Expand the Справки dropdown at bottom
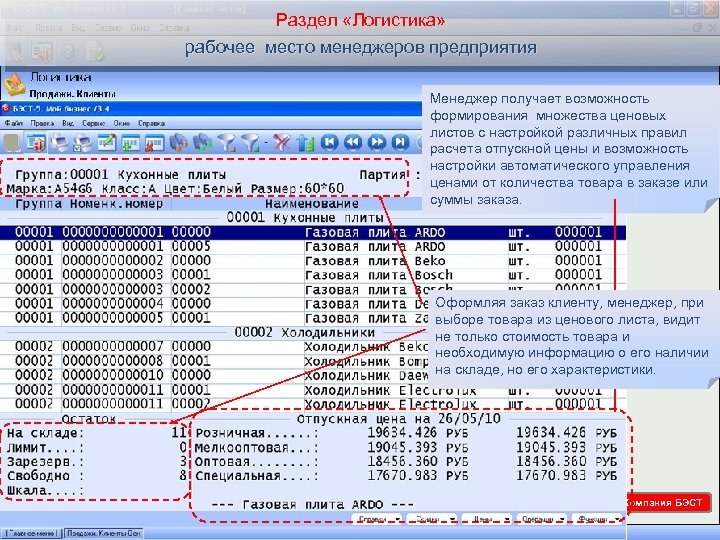720x540 pixels. [377, 519]
